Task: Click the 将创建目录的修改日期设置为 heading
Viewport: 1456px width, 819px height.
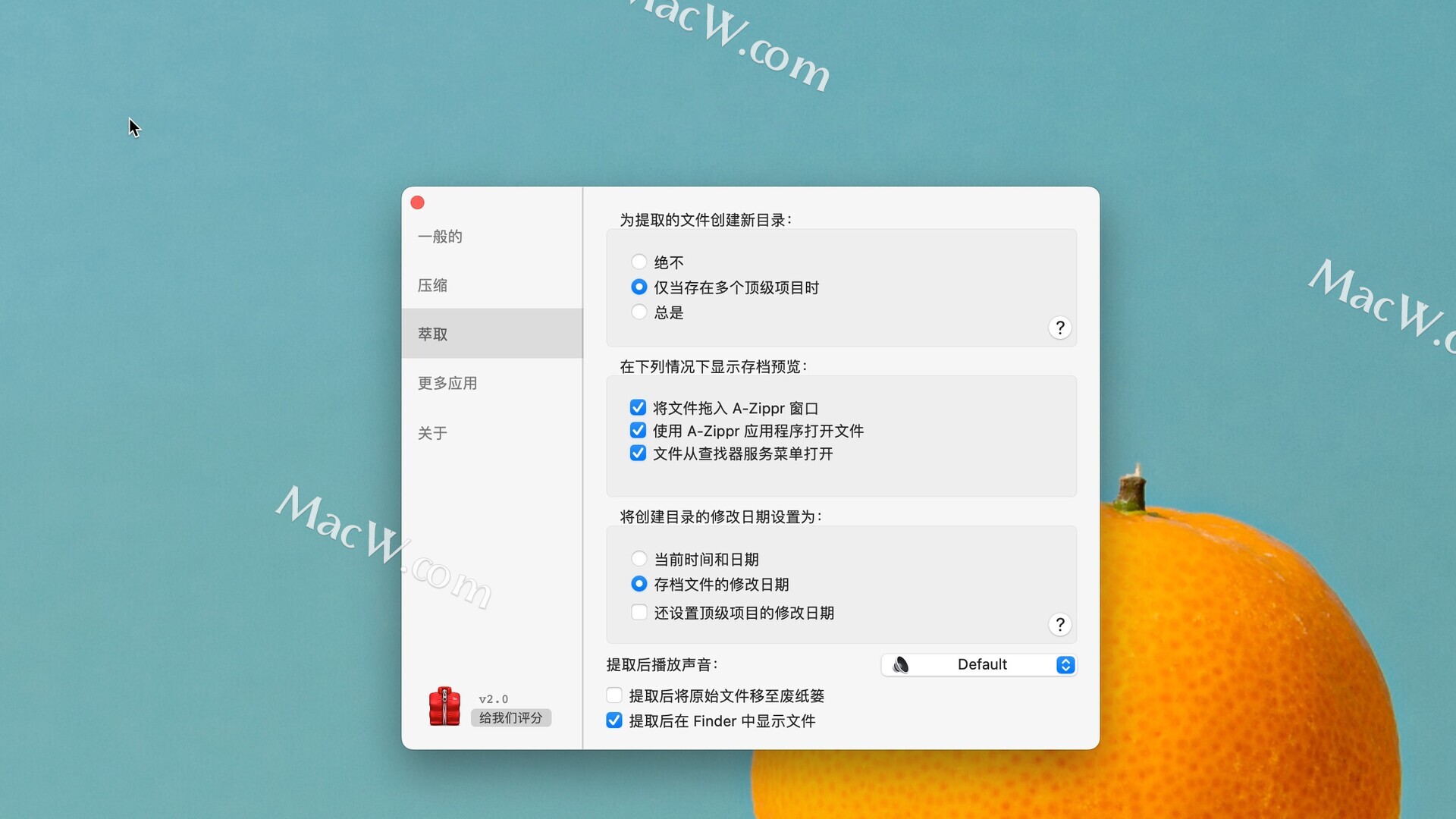Action: tap(720, 517)
